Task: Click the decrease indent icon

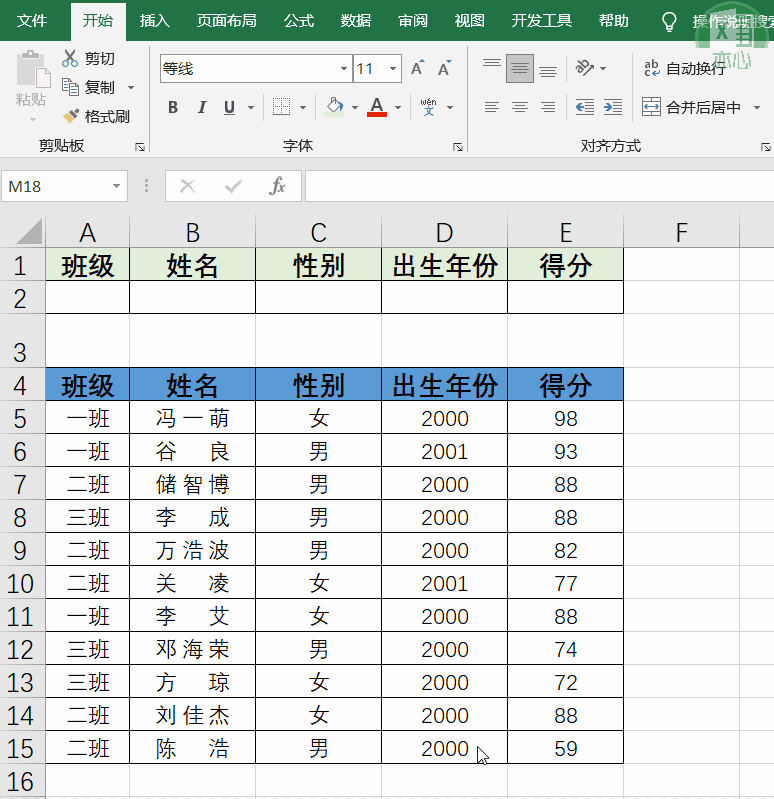Action: tap(584, 107)
